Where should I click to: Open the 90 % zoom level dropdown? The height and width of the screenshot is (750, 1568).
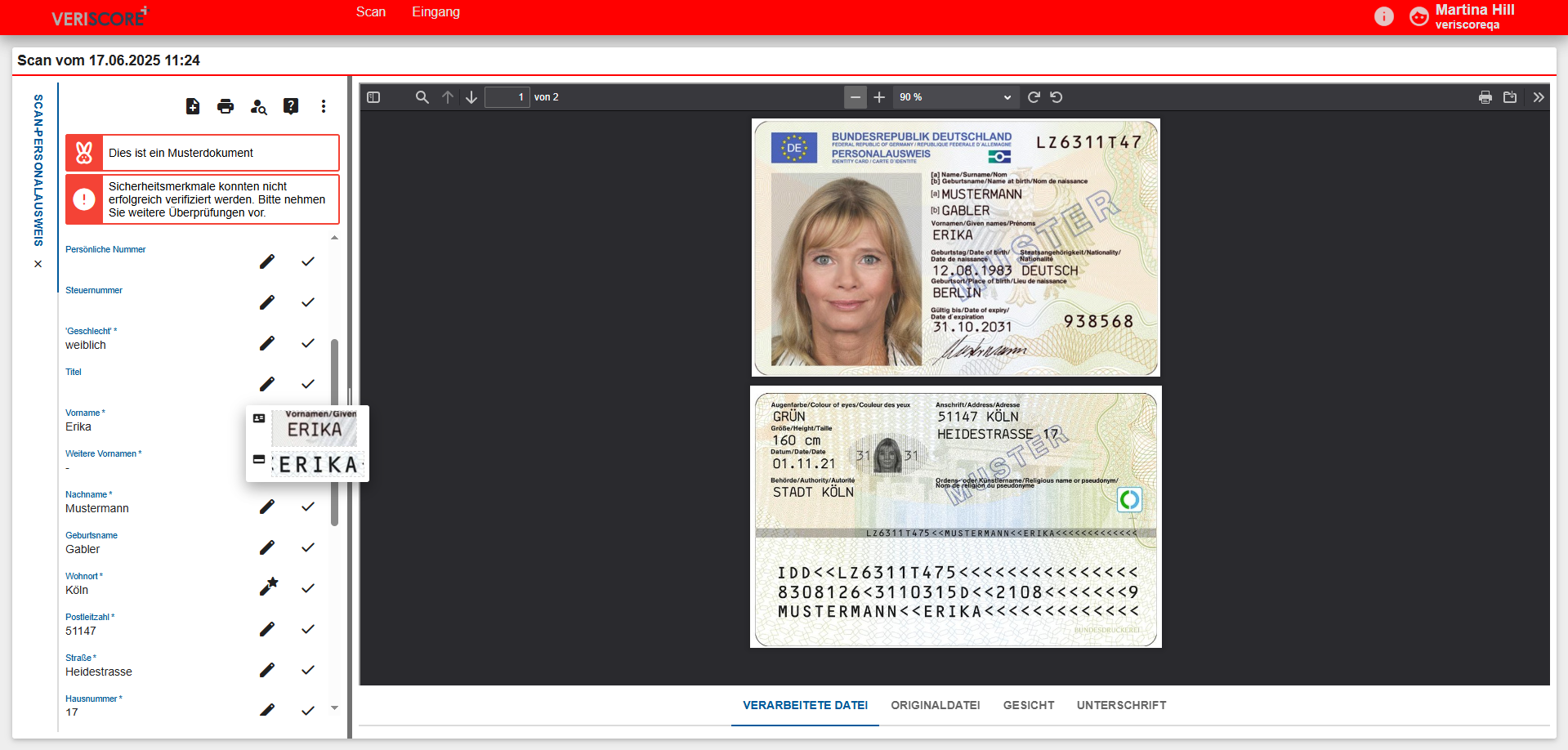tap(954, 97)
